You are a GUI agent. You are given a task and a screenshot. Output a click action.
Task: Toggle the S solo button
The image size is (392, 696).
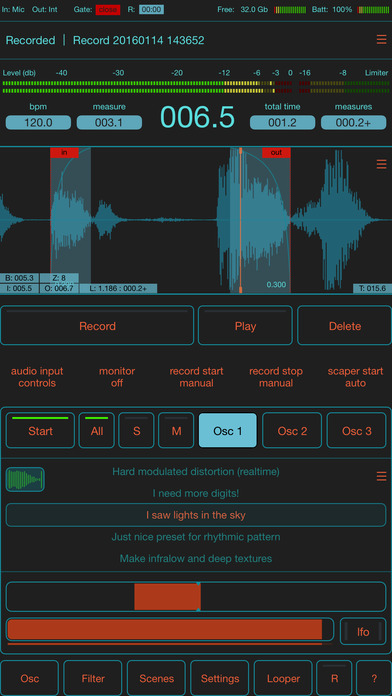coord(136,431)
